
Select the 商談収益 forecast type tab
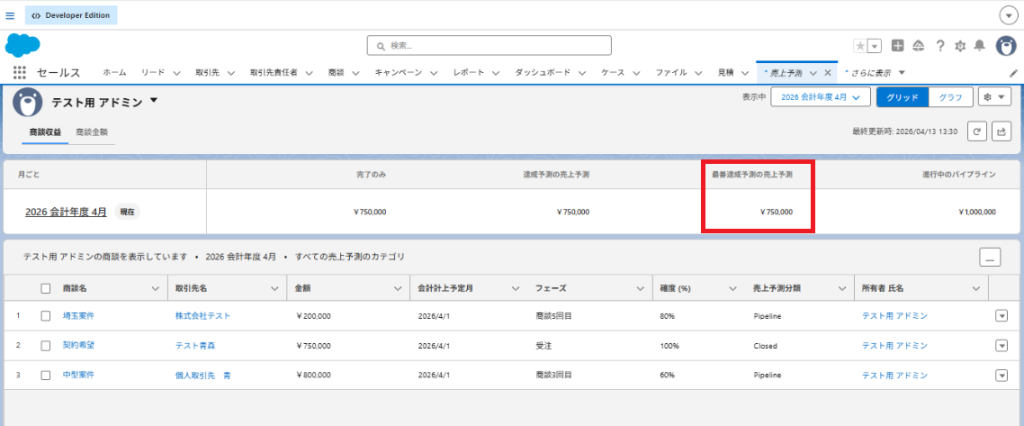(46, 132)
